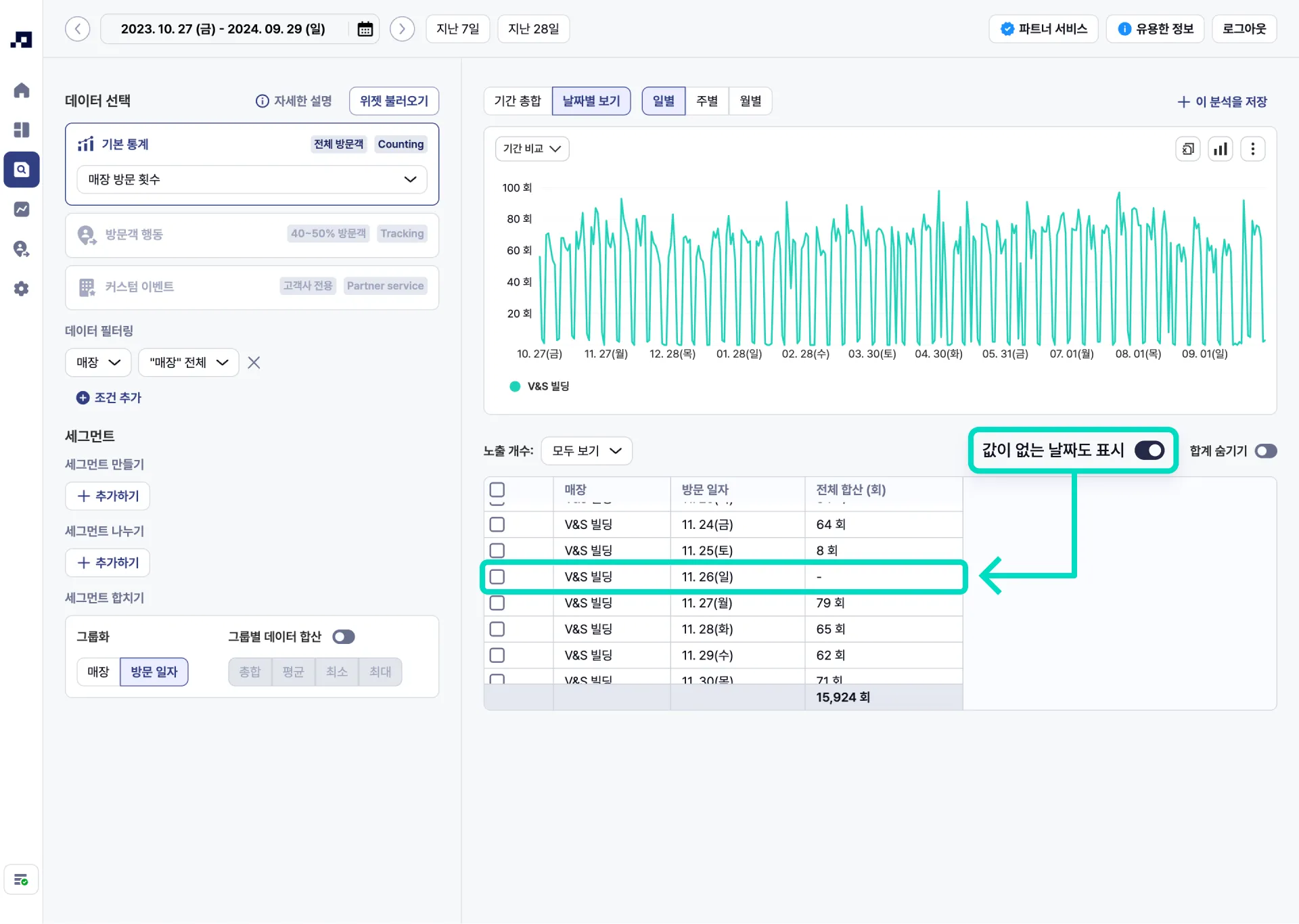Select the 주별 weekly tab

click(706, 101)
